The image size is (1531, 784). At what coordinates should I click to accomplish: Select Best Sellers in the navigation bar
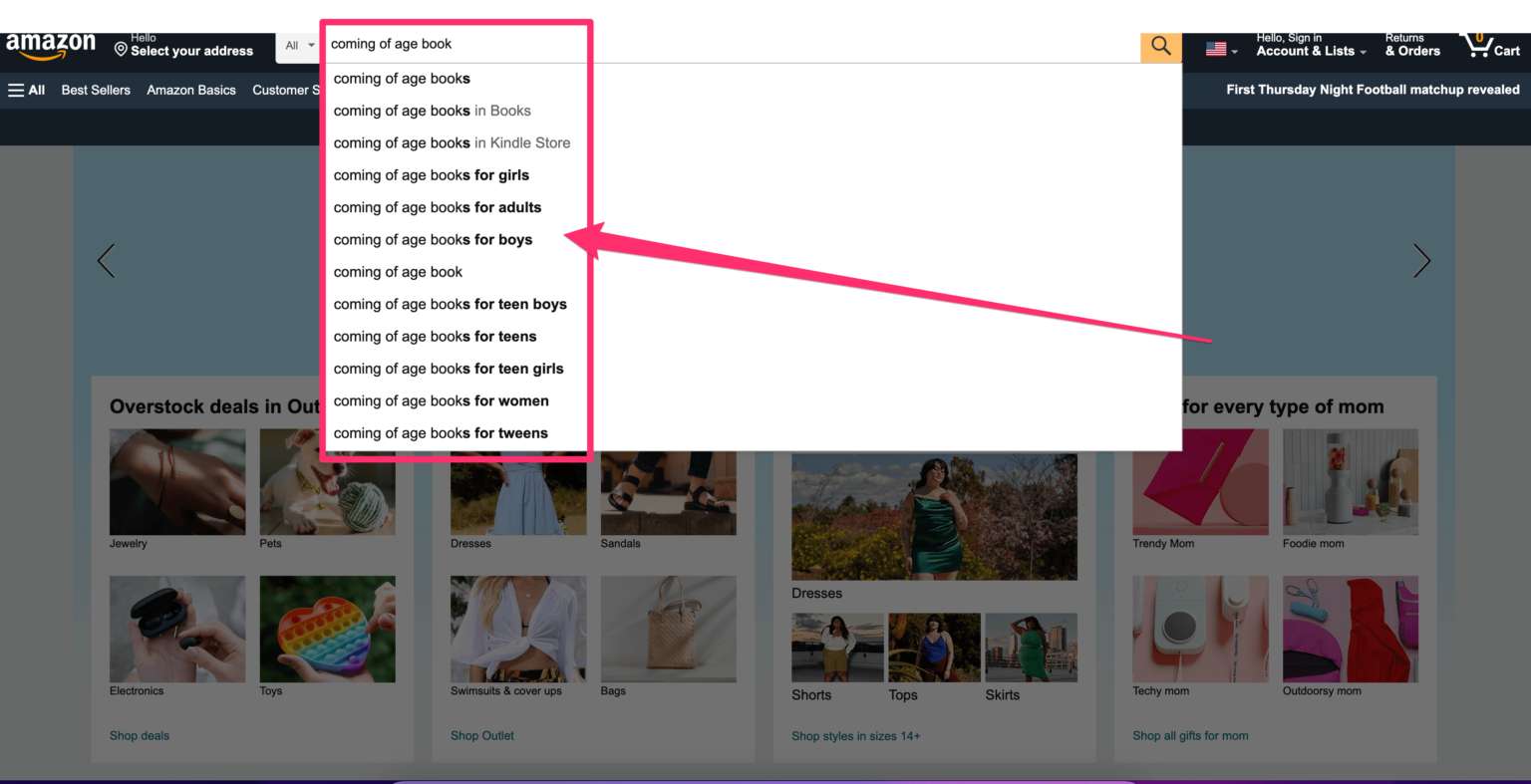95,90
